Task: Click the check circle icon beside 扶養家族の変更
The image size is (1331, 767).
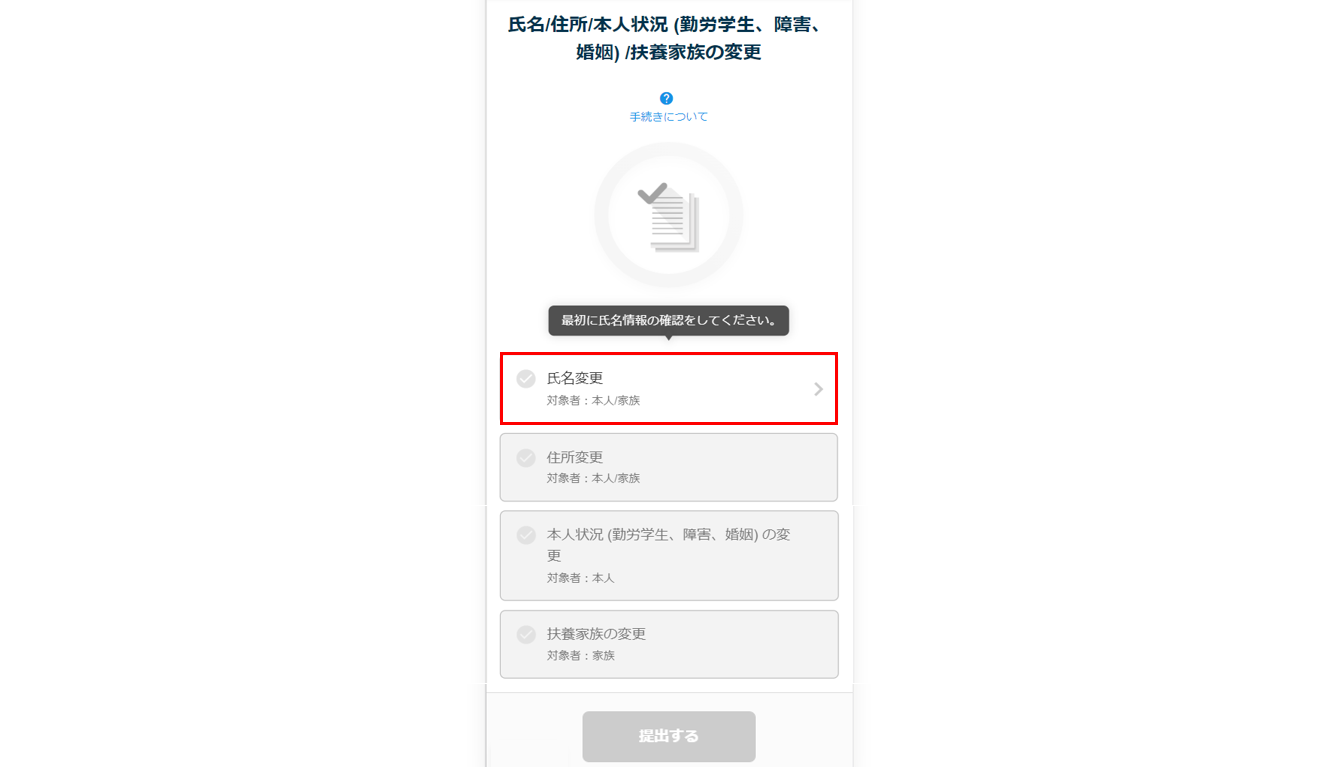Action: pos(526,634)
